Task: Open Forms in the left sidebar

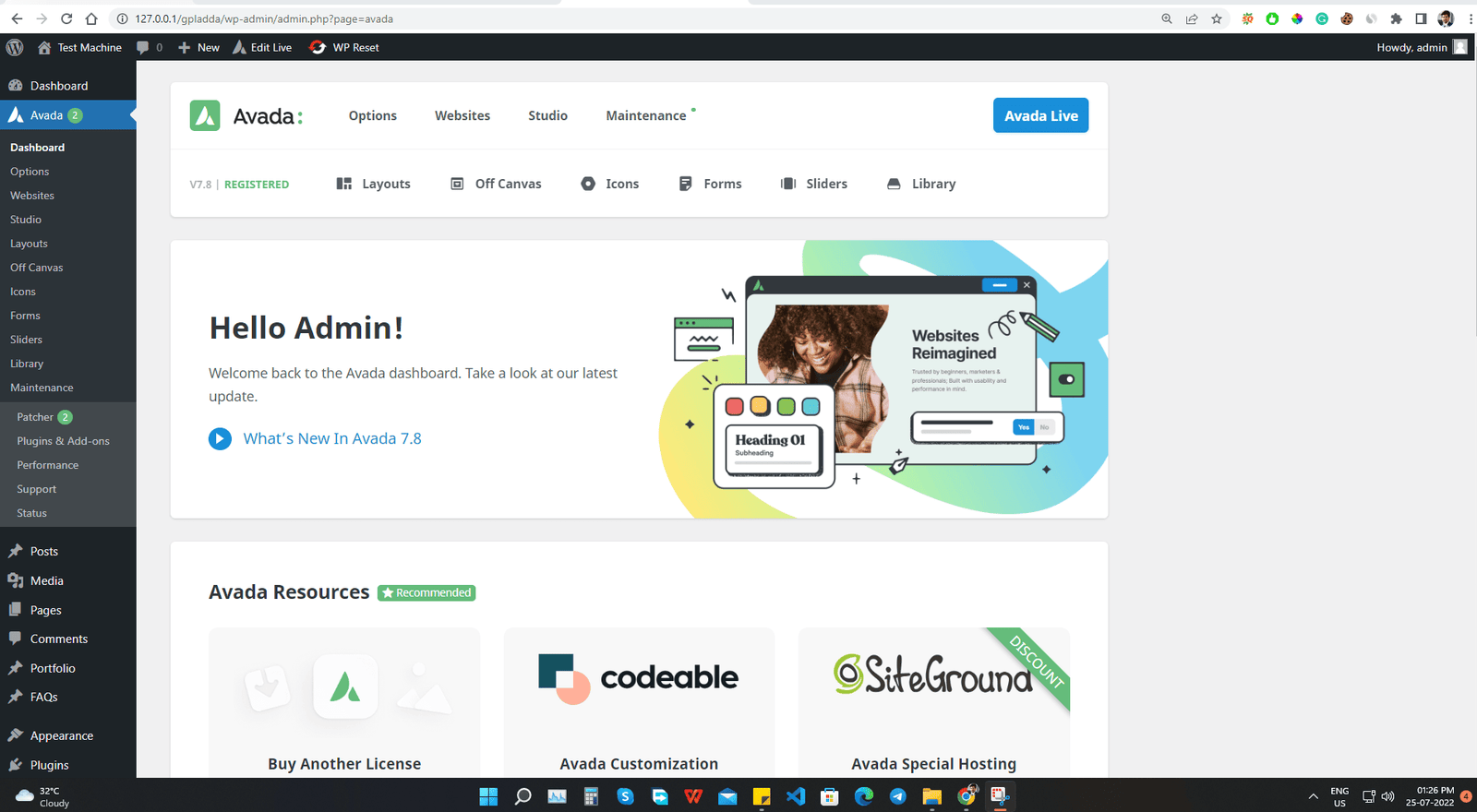Action: pyautogui.click(x=25, y=316)
